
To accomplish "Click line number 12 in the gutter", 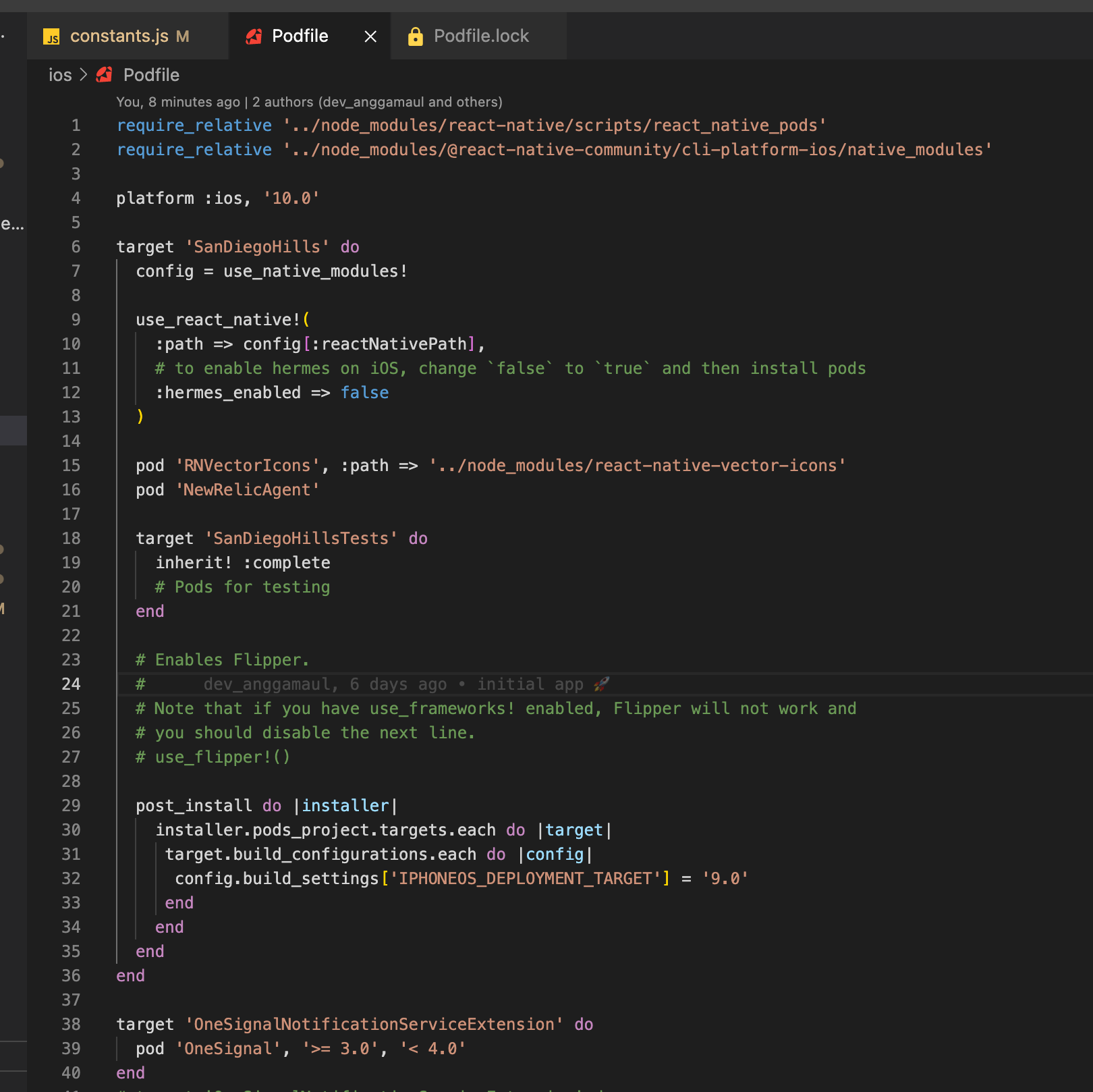I will click(70, 392).
